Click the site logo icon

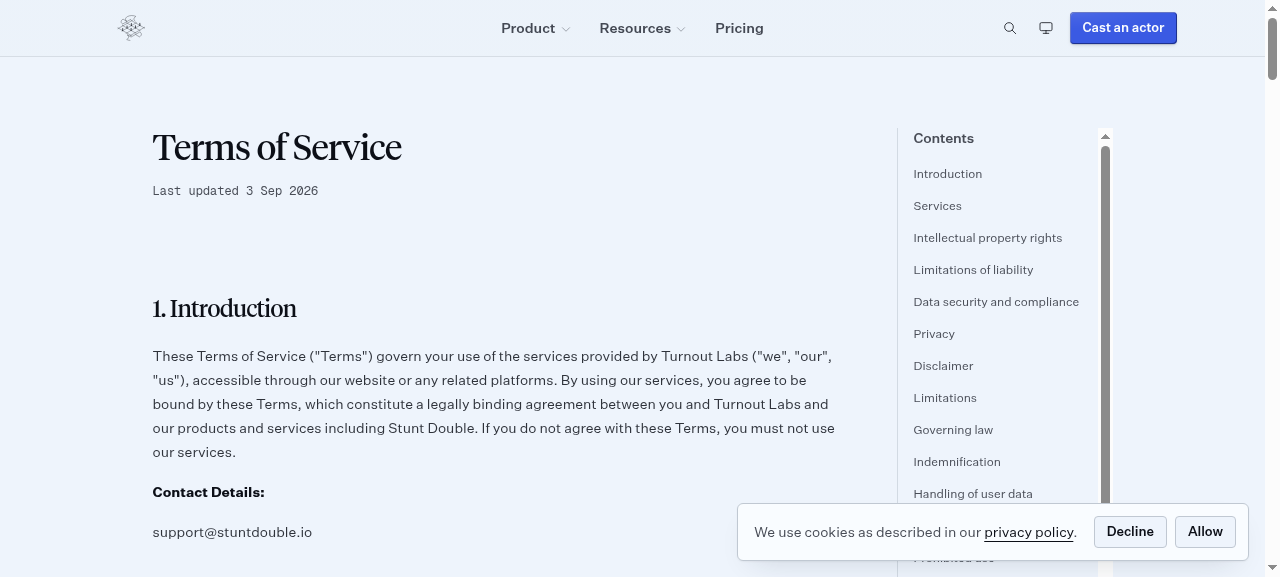[x=131, y=28]
